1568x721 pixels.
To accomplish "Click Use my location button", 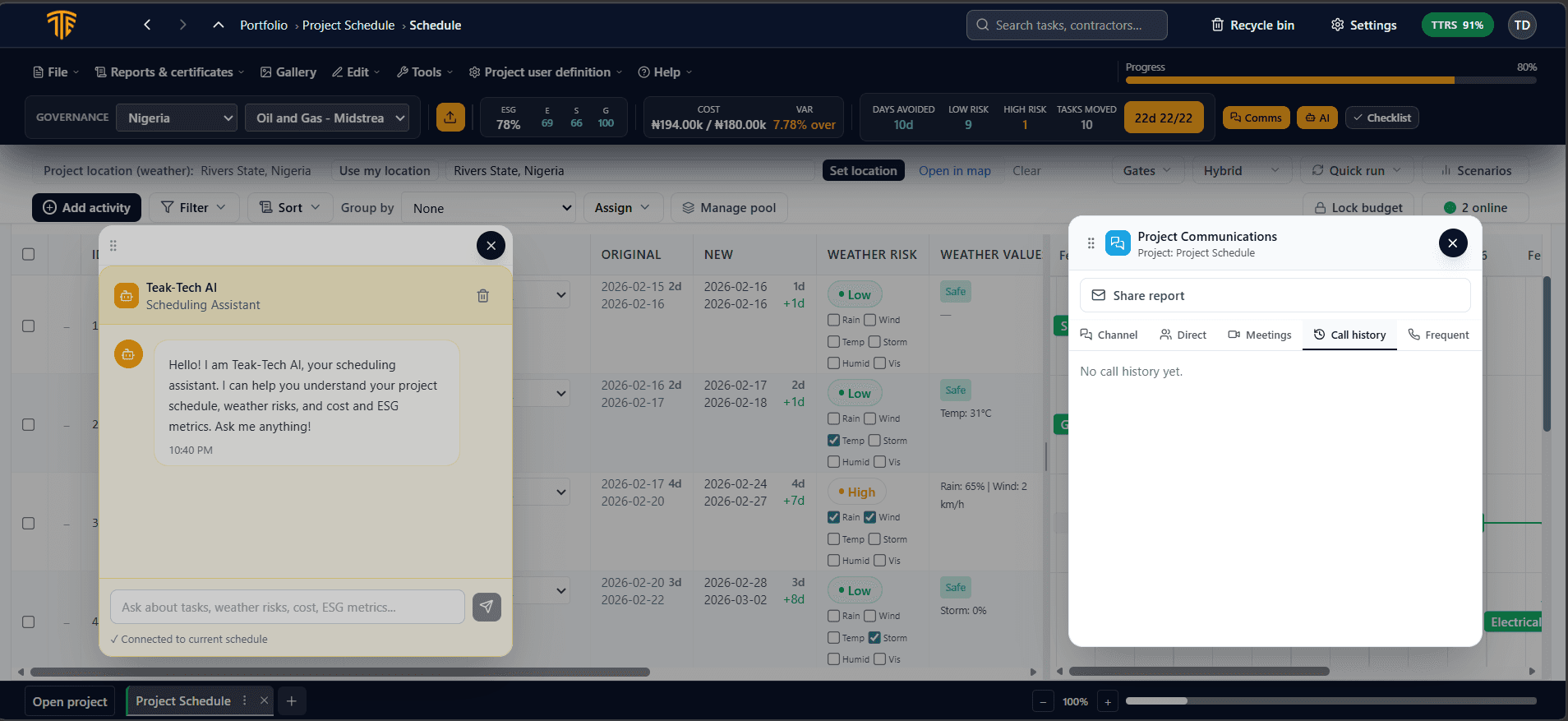I will 385,170.
